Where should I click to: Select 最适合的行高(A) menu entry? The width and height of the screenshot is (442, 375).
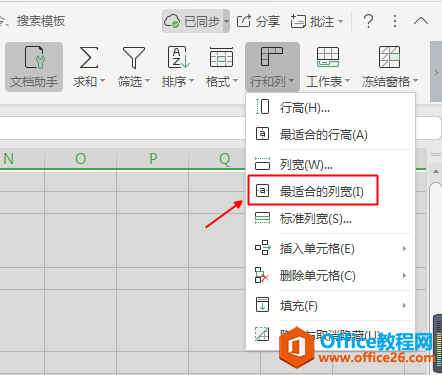[x=330, y=135]
